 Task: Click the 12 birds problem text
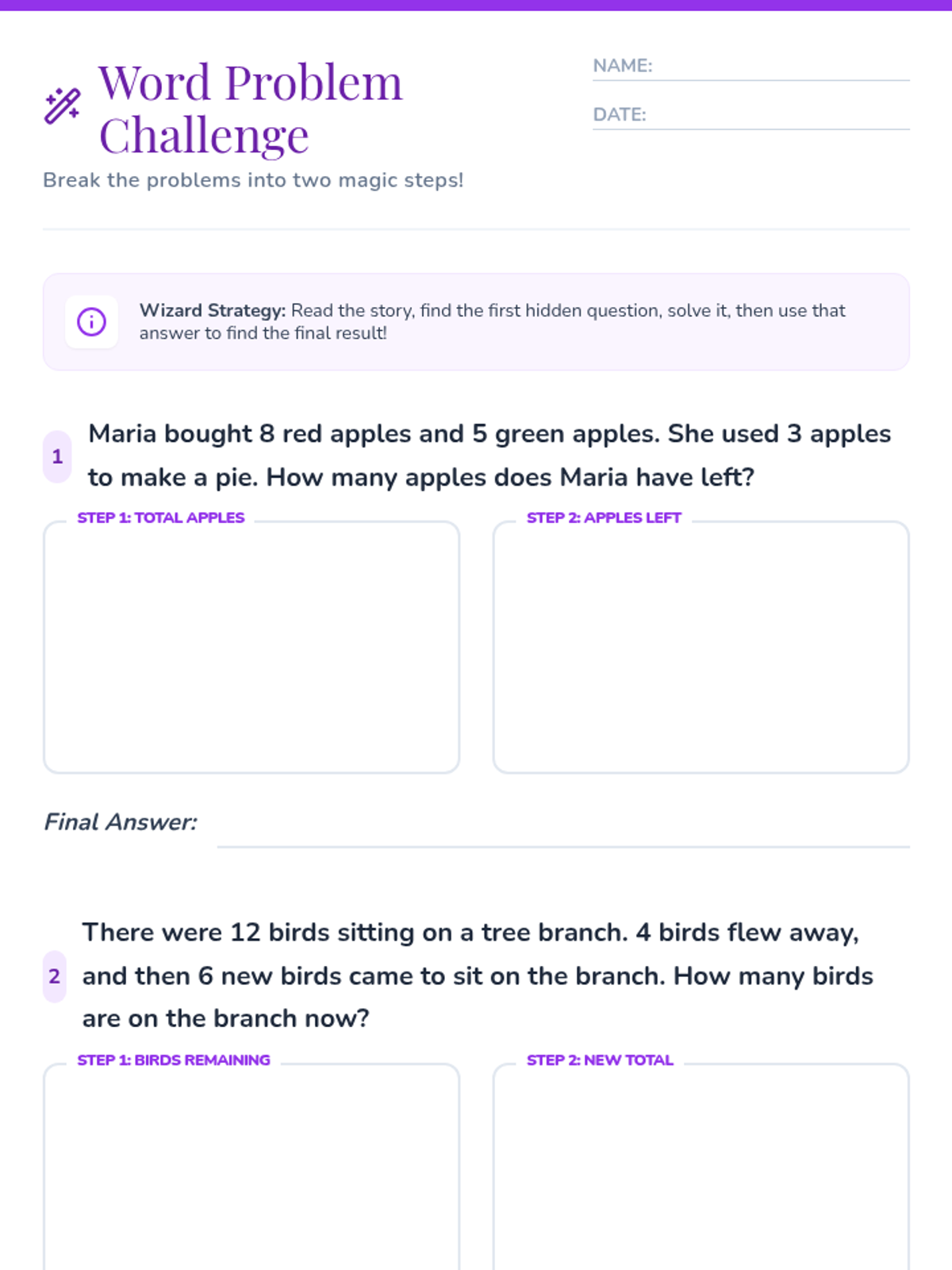(x=478, y=976)
